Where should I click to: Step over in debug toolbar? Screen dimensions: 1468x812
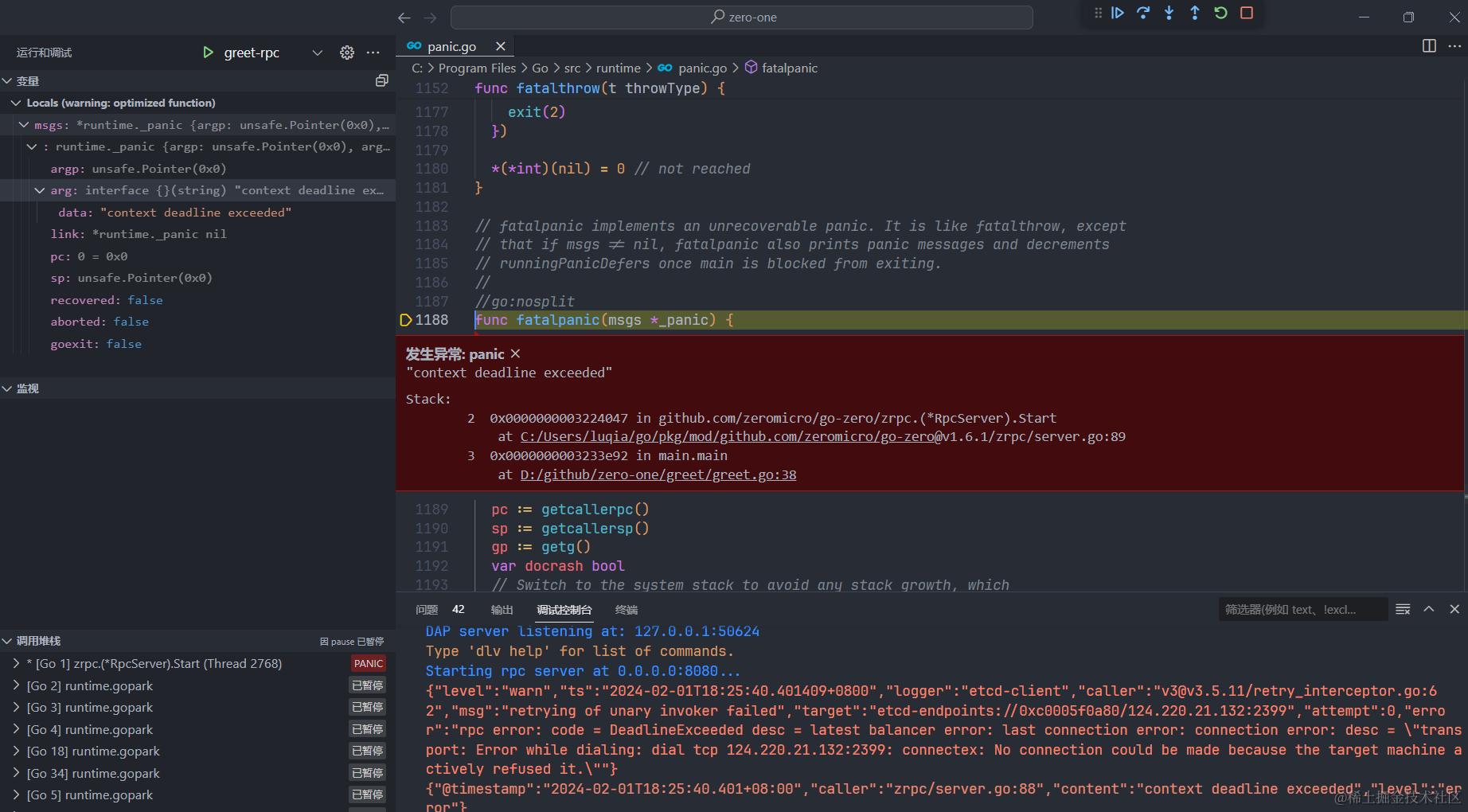click(1143, 13)
